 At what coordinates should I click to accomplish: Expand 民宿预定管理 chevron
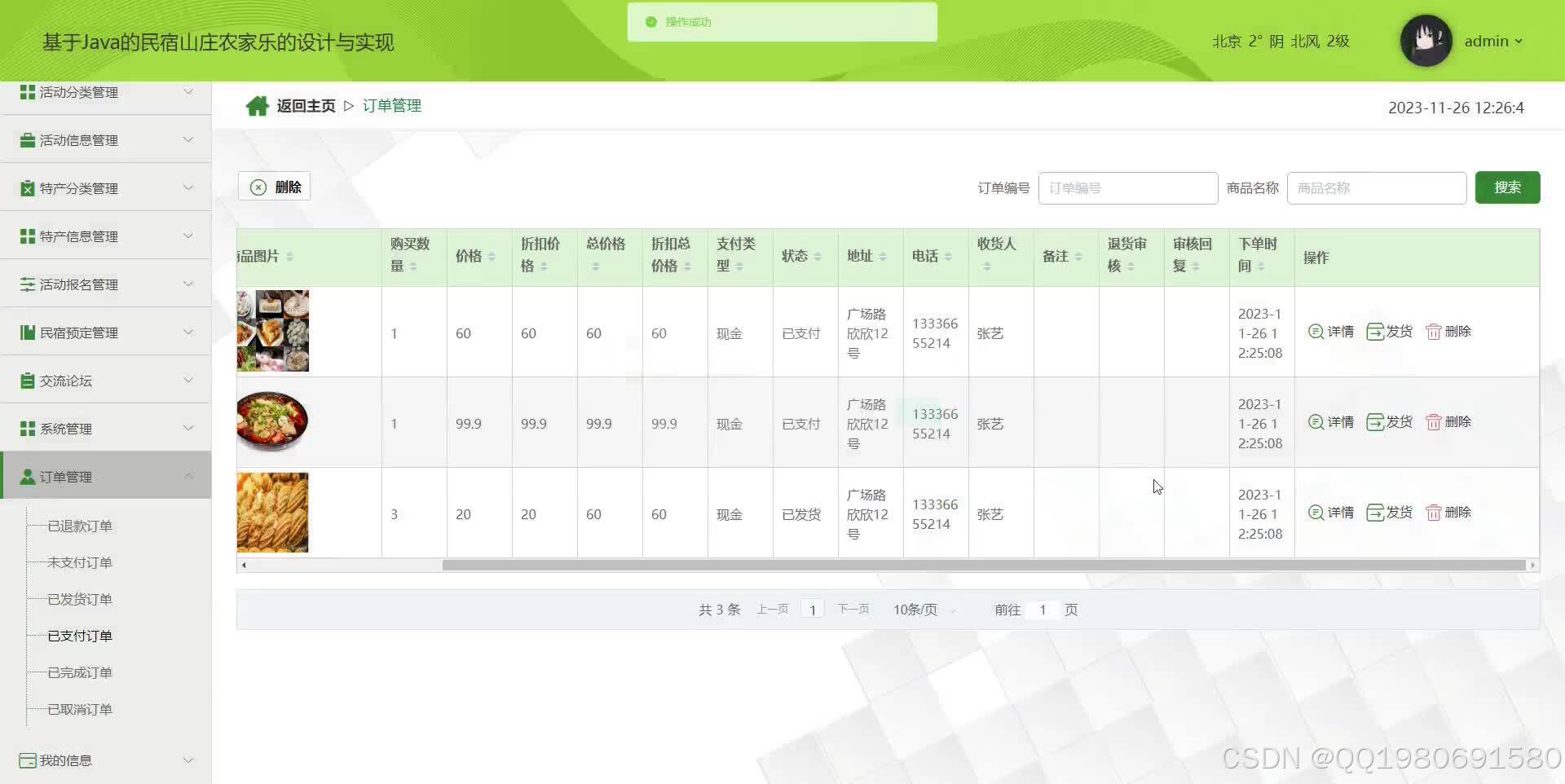[188, 332]
